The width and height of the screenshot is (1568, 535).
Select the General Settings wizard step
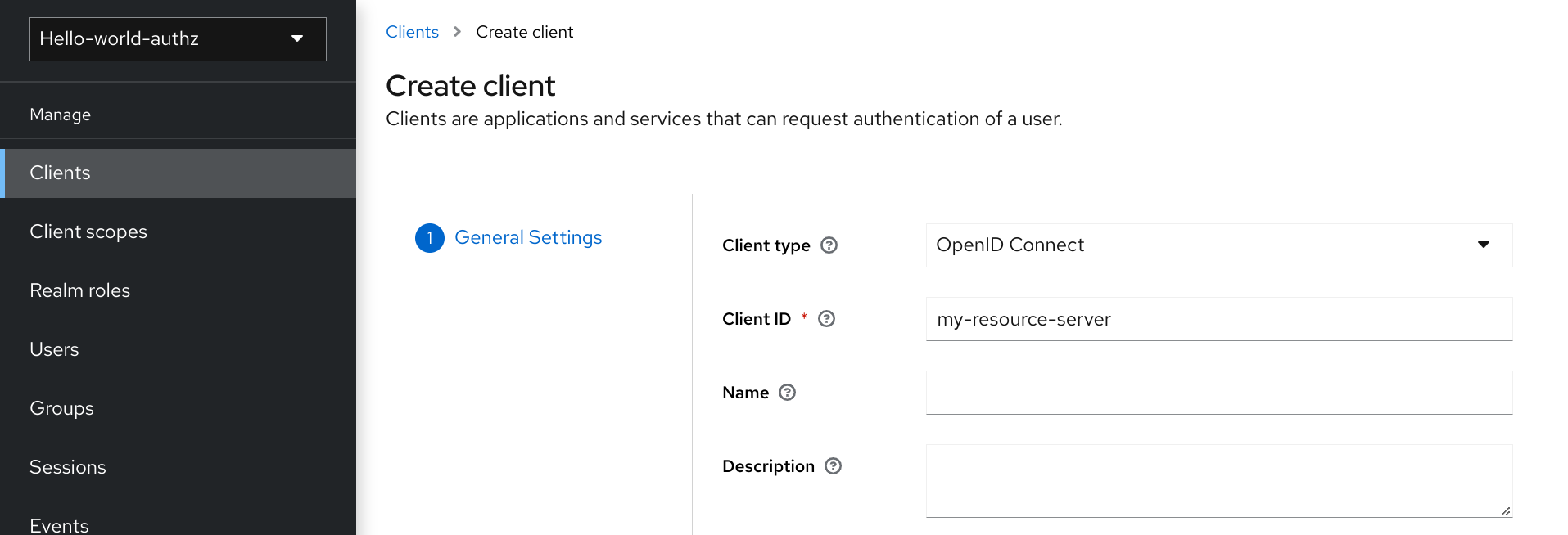tap(528, 238)
